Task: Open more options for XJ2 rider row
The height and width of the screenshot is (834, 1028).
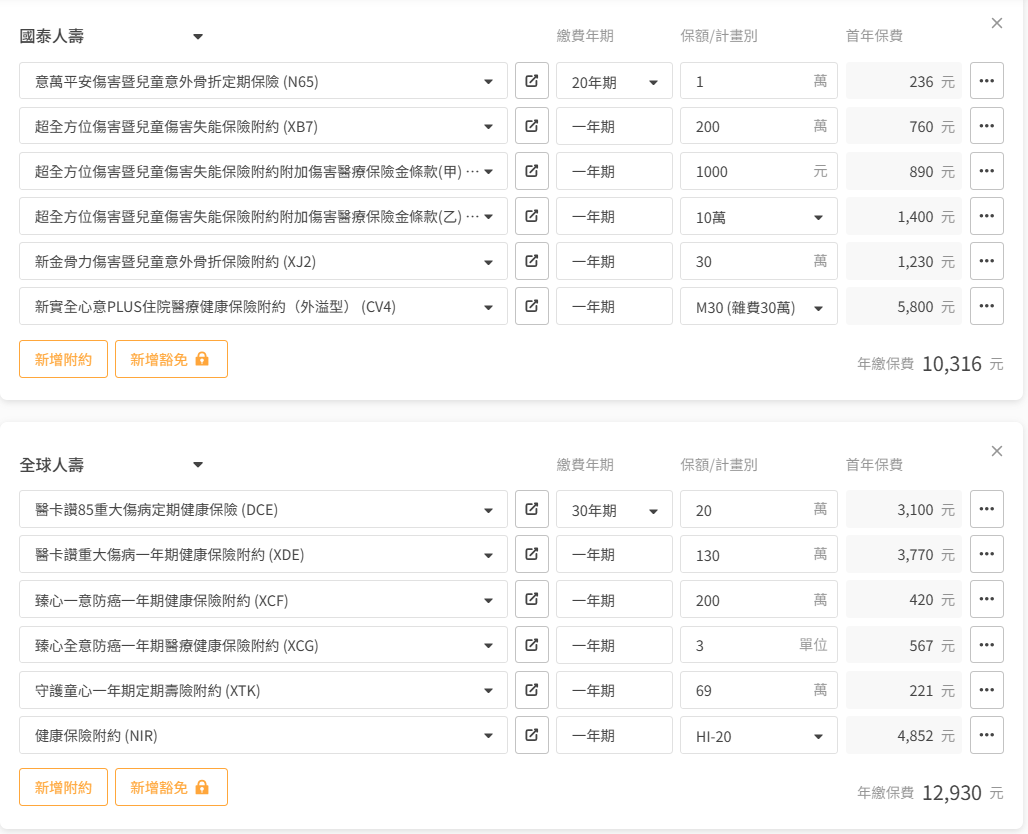Action: click(986, 261)
